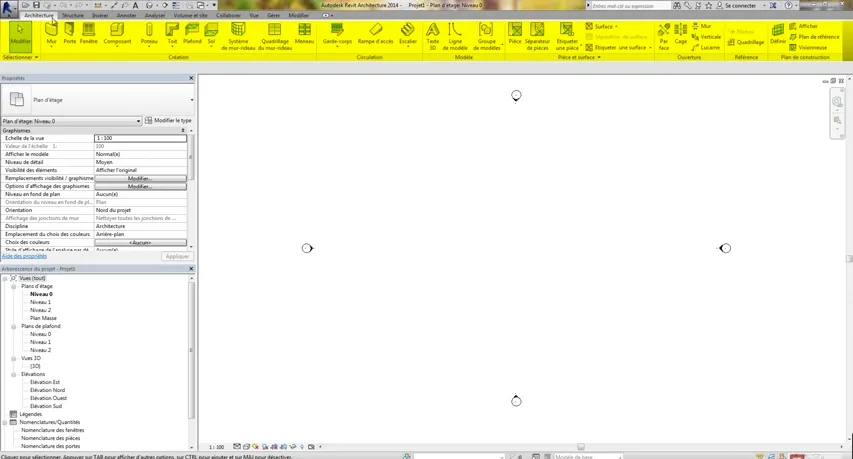The image size is (853, 459).
Task: Select the Poteau column tool
Action: tap(149, 34)
